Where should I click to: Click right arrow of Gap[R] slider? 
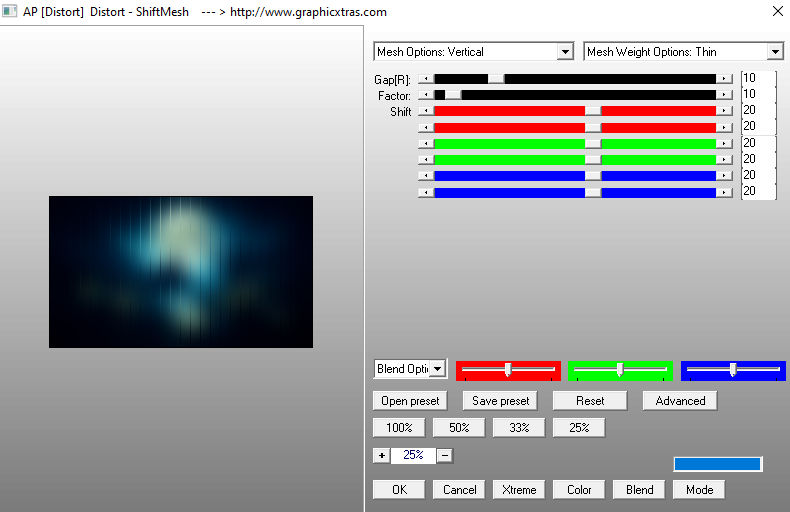click(x=724, y=78)
